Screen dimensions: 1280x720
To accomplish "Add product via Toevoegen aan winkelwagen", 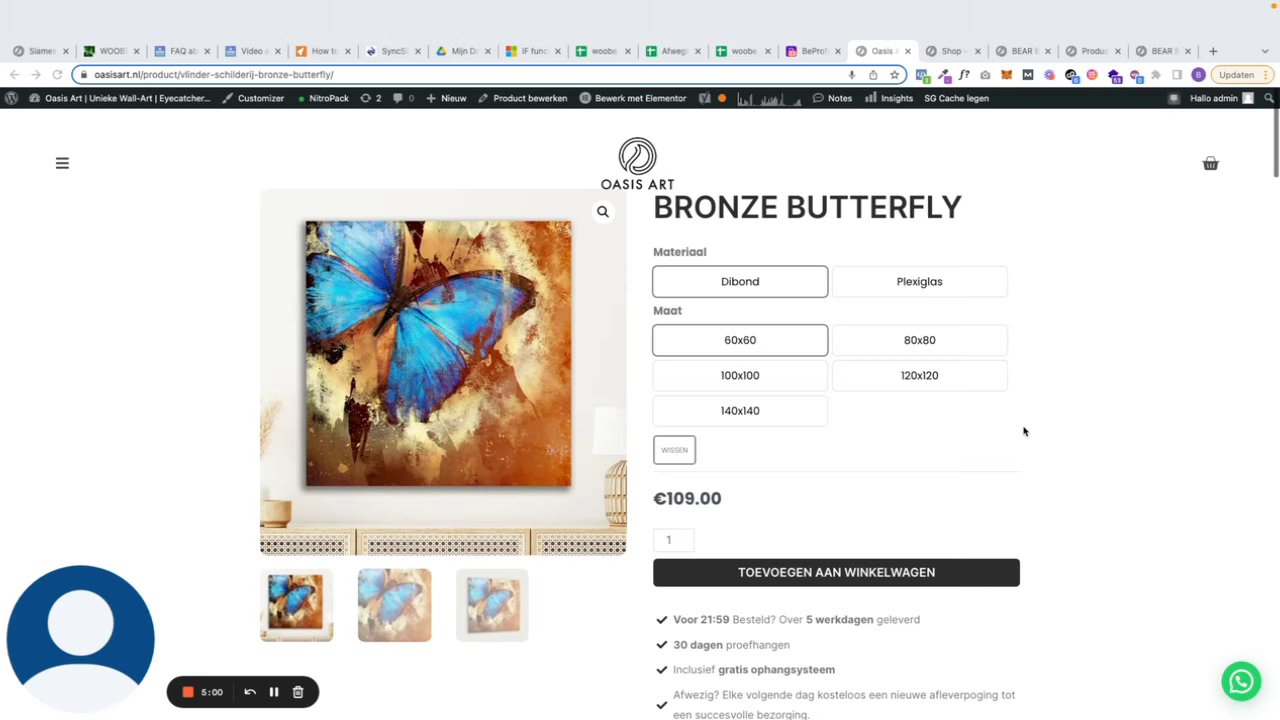I will (836, 573).
